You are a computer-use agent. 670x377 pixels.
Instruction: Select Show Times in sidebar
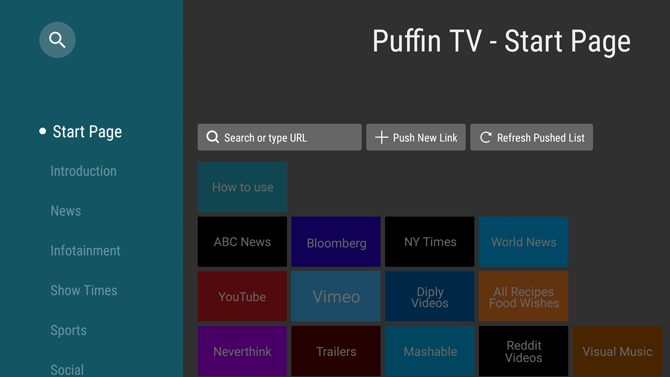point(84,290)
